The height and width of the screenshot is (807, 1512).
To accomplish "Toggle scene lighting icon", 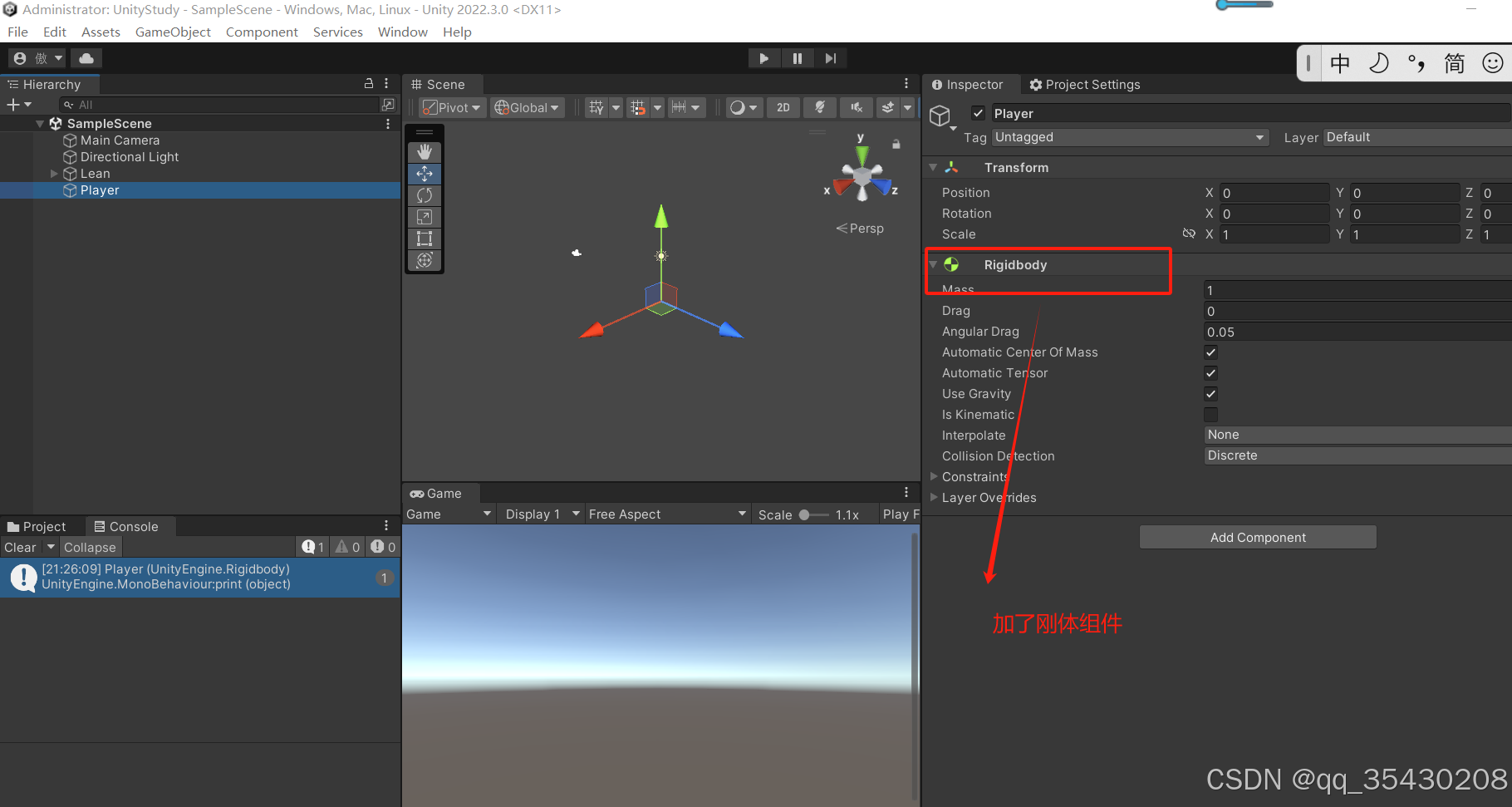I will pos(820,107).
